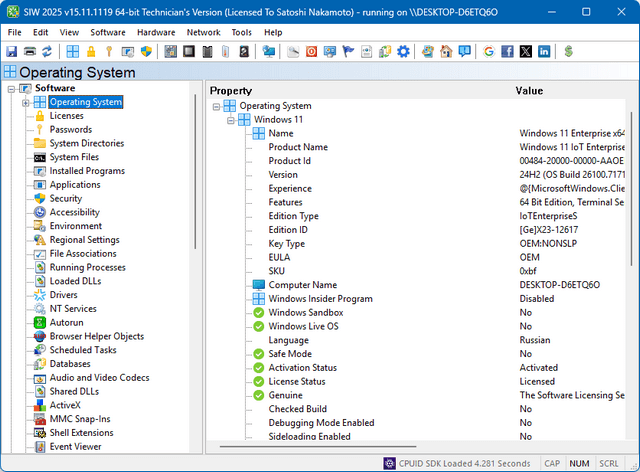Click the Drivers snowflake-like tree icon
Screen dimensions: 640x472
coord(40,295)
